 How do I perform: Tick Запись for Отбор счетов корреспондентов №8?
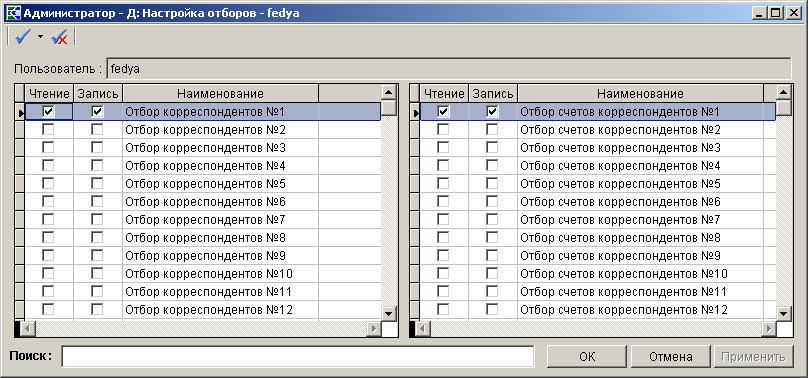pos(493,238)
